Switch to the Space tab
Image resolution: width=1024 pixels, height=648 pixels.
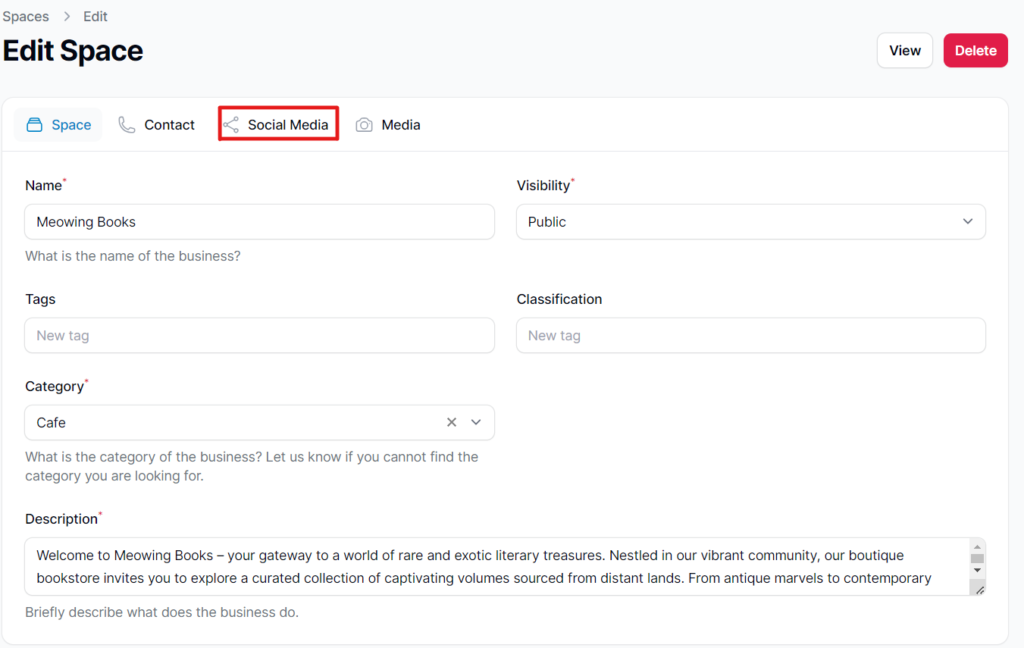coord(58,125)
